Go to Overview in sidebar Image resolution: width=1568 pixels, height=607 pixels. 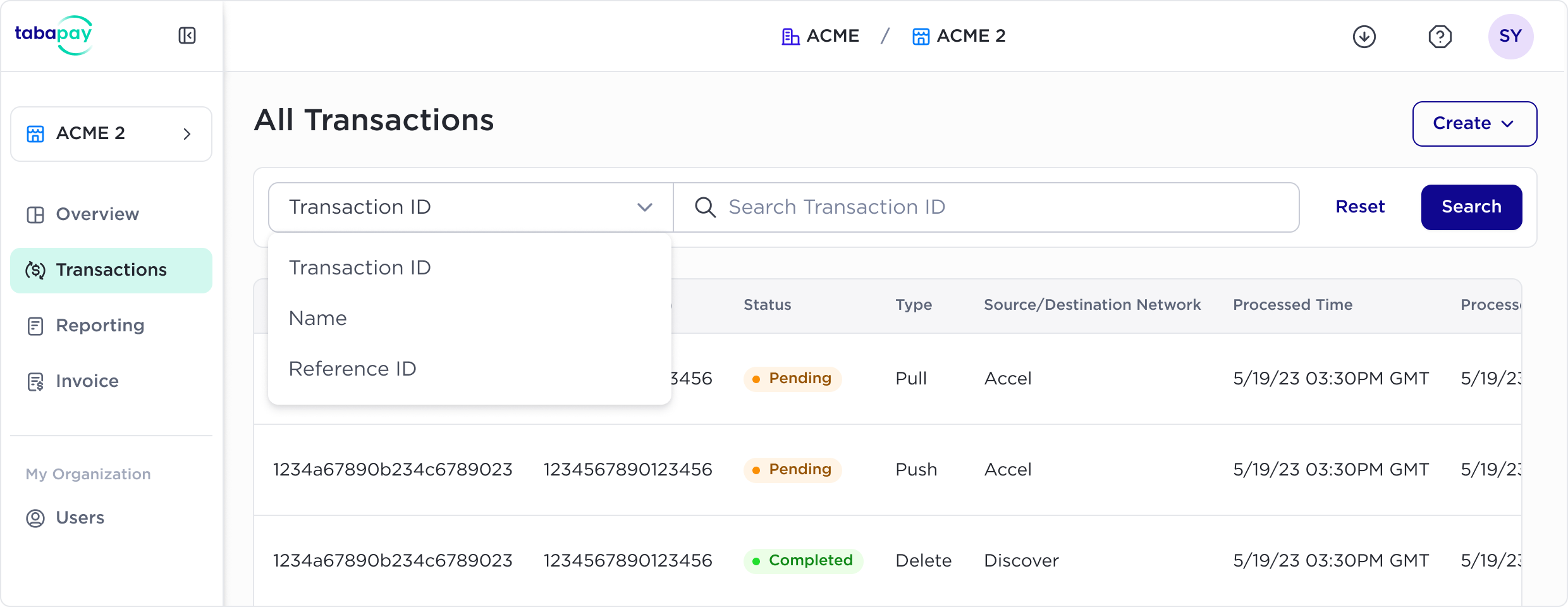pyautogui.click(x=111, y=214)
